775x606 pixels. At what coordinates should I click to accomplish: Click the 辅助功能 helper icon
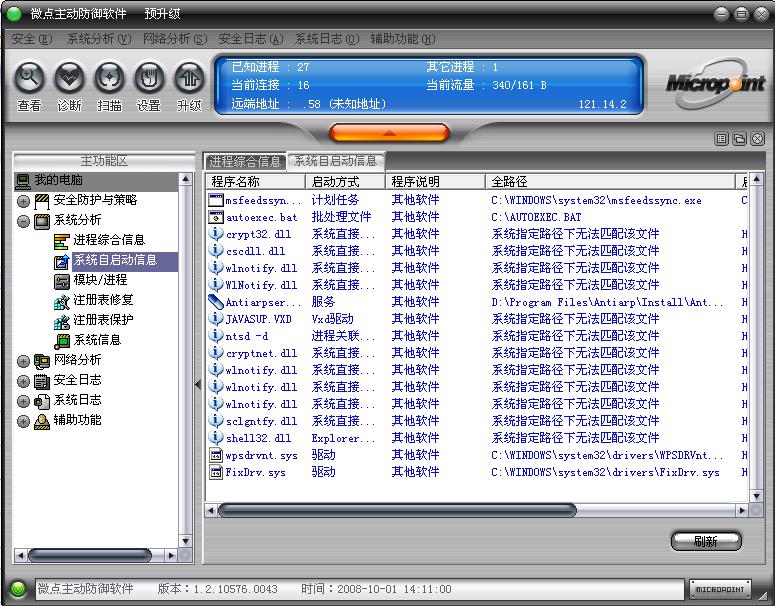click(42, 421)
